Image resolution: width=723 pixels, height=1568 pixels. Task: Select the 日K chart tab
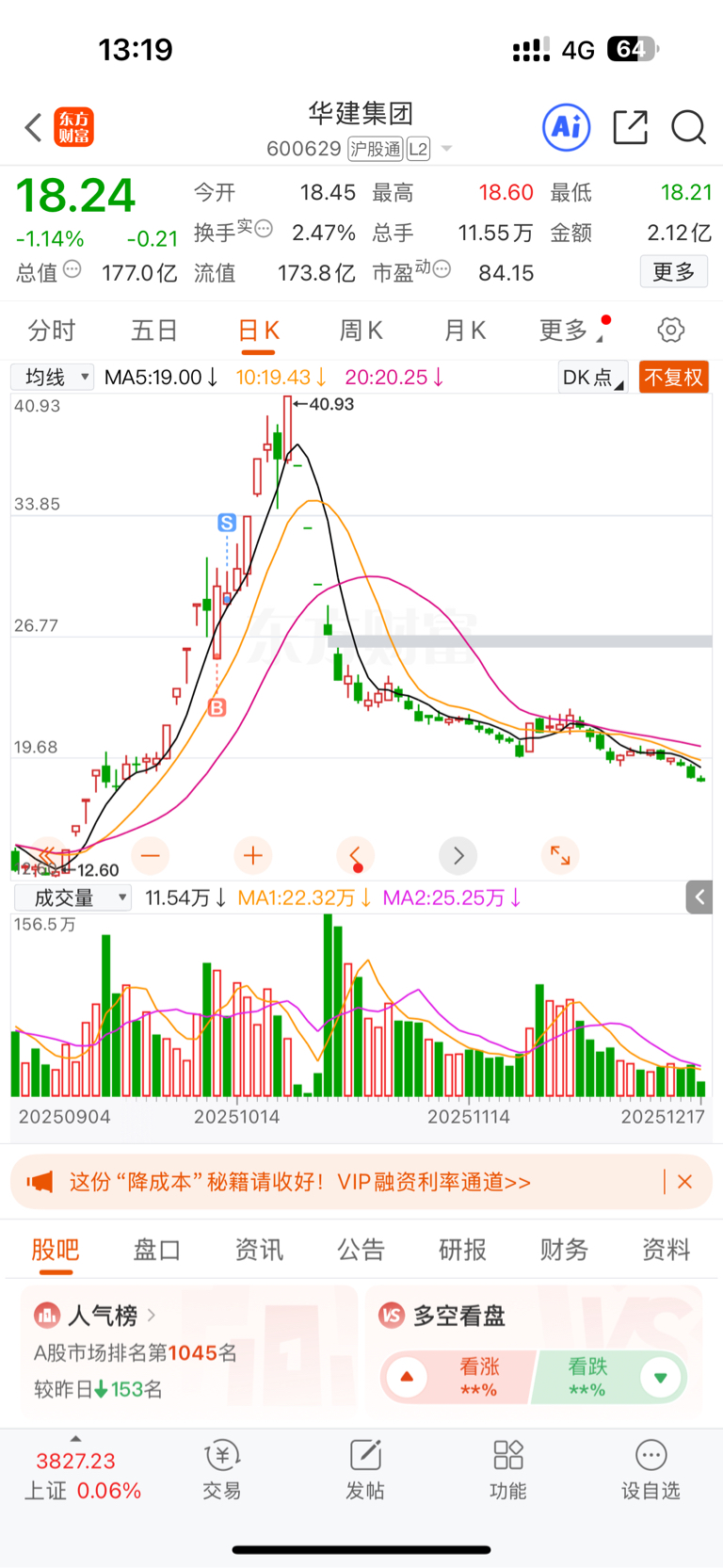pyautogui.click(x=258, y=331)
